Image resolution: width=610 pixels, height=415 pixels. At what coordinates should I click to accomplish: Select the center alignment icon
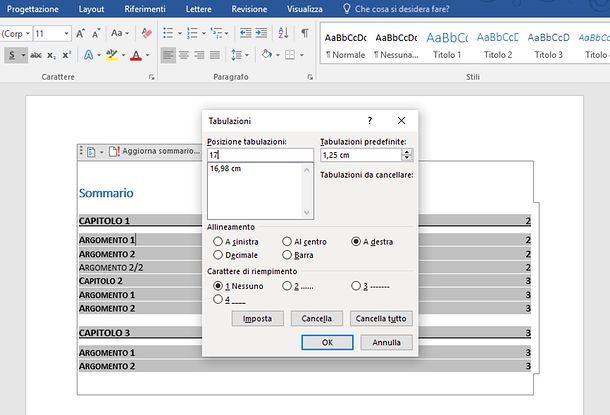[184, 55]
